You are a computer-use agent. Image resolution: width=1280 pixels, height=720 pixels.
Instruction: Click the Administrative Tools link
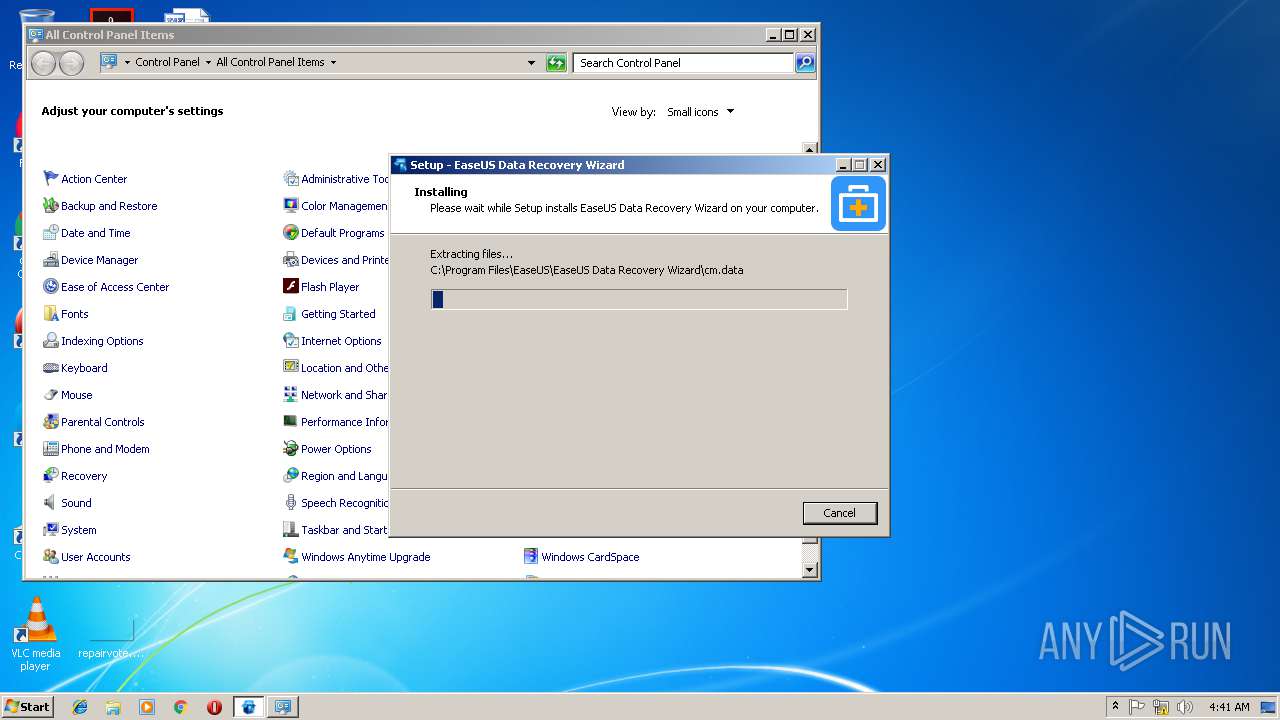[x=344, y=179]
